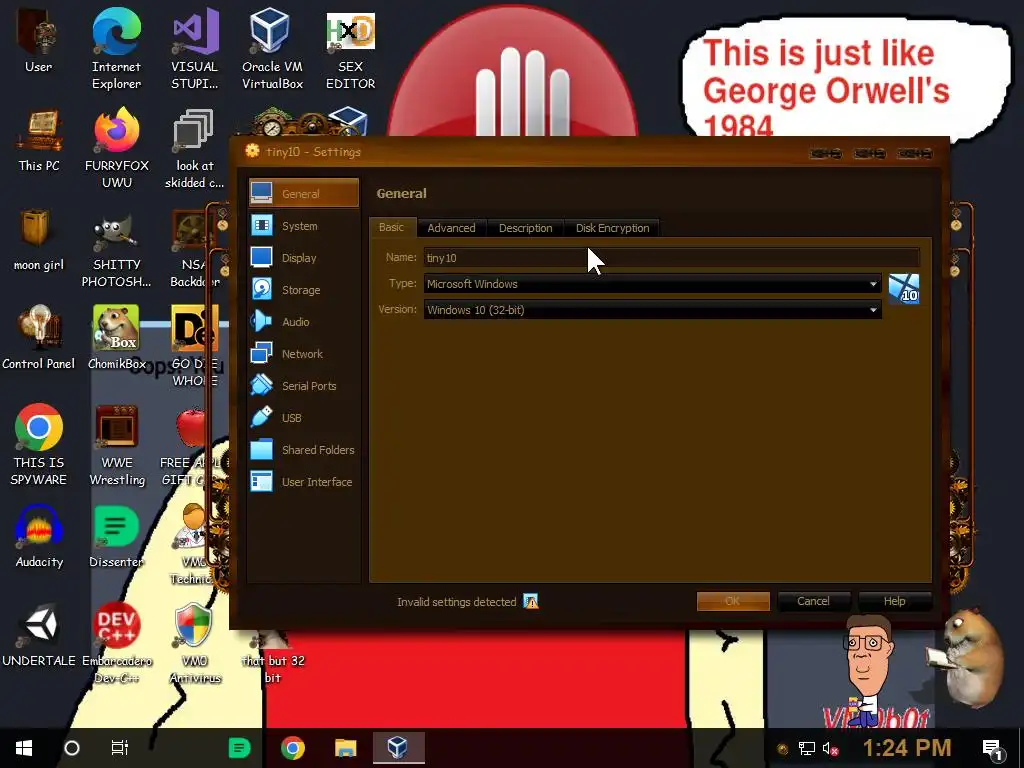Click the 1:24 PM taskbar clock
The width and height of the screenshot is (1024, 768).
906,748
